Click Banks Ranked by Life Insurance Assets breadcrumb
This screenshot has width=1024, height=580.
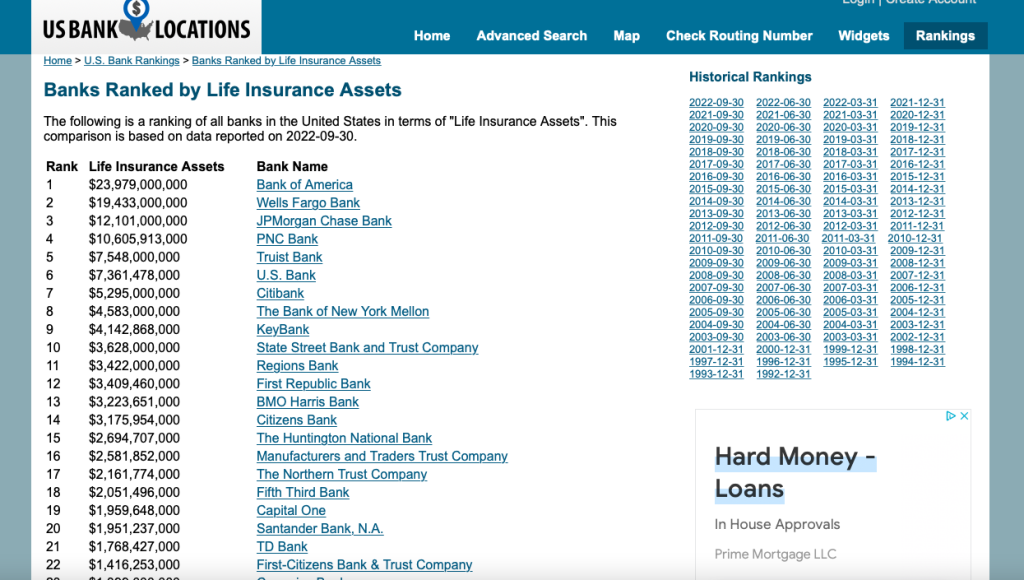[286, 61]
